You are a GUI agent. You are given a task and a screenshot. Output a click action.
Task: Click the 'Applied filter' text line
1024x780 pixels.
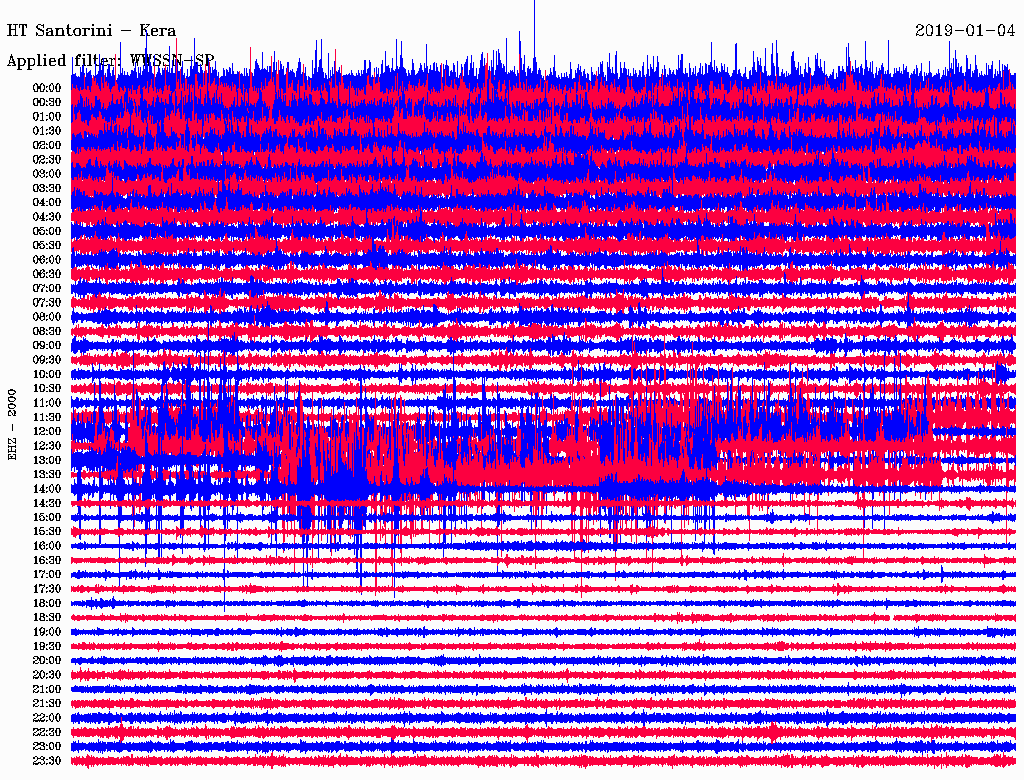[110, 60]
